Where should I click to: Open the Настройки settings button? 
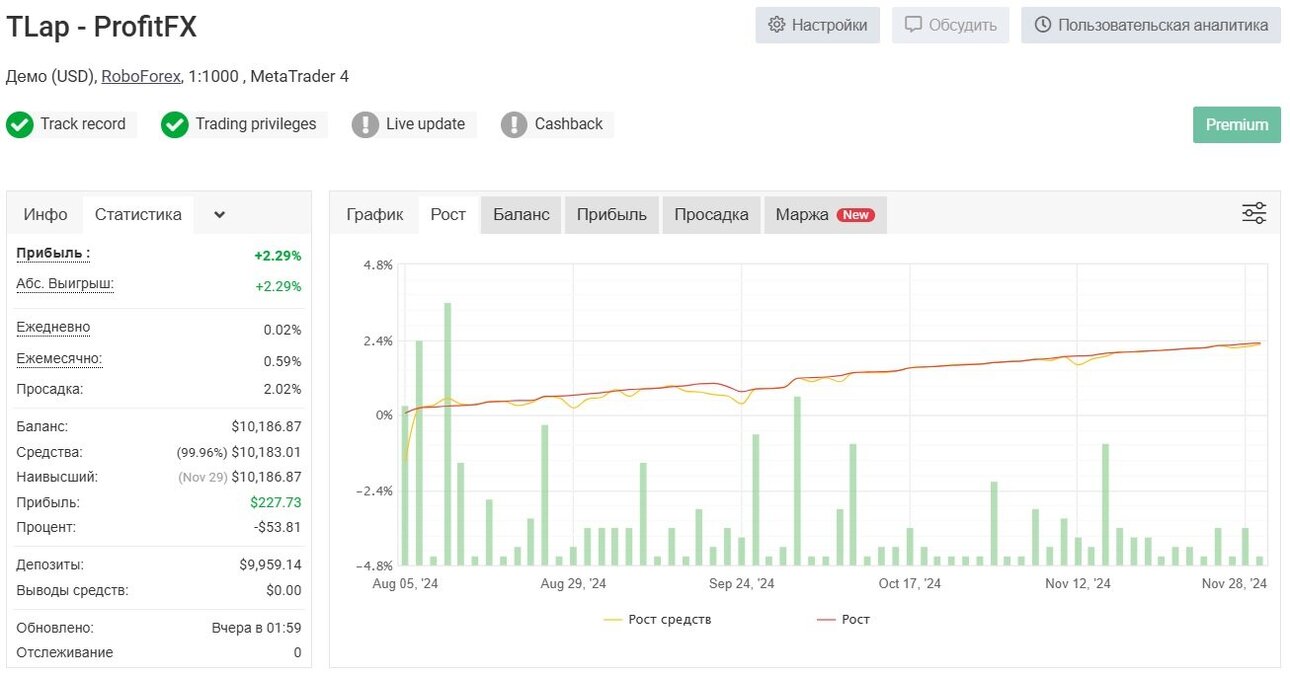pos(817,25)
